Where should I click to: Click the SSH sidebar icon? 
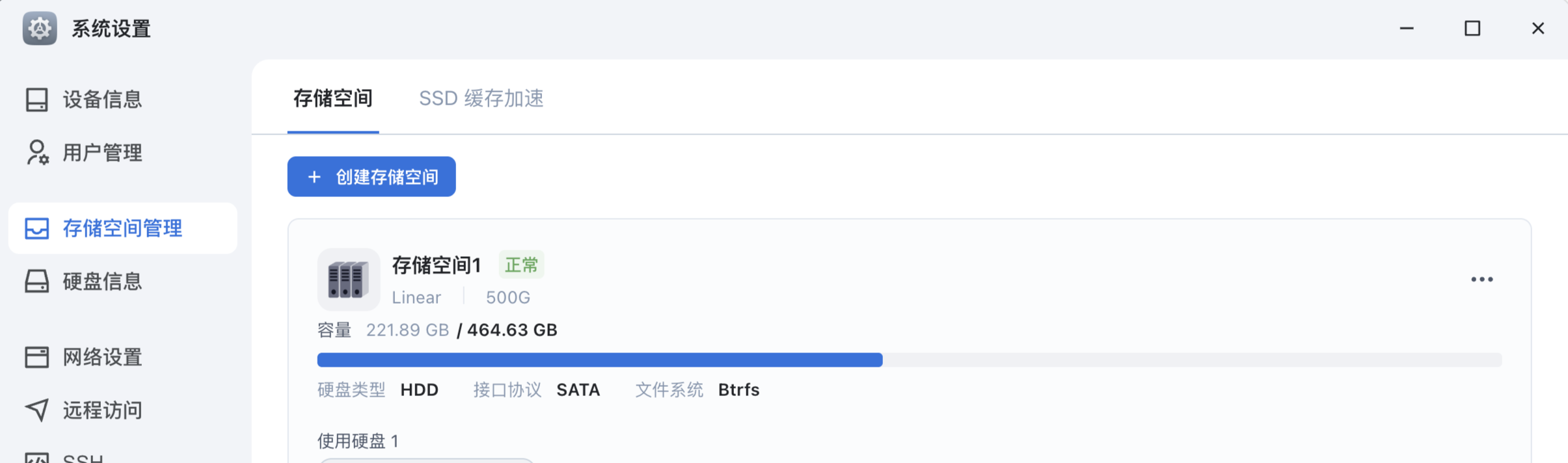[36, 457]
